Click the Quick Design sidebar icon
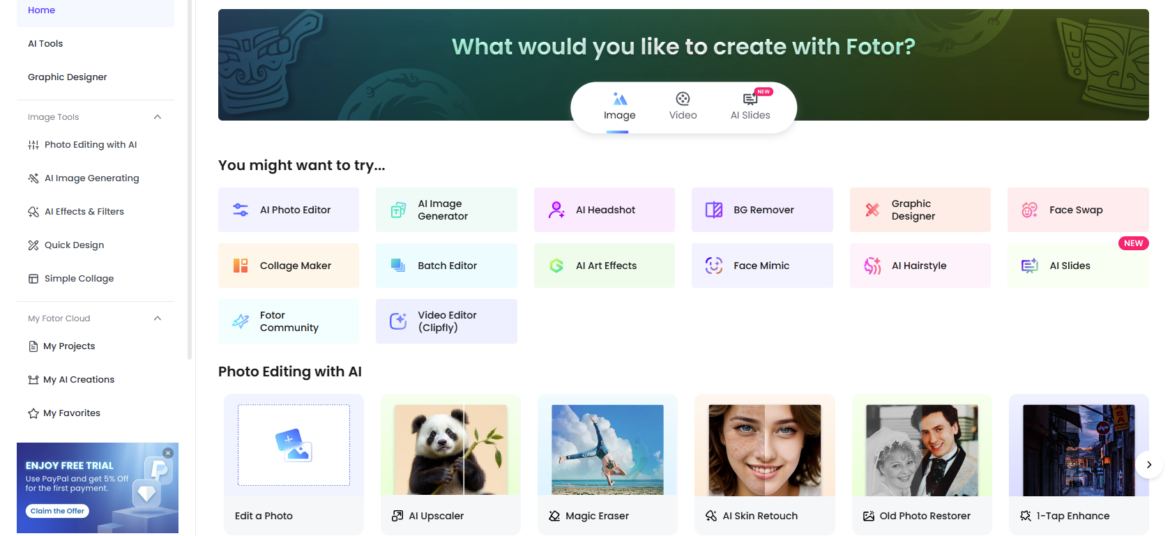Image resolution: width=1170 pixels, height=536 pixels. [x=33, y=245]
